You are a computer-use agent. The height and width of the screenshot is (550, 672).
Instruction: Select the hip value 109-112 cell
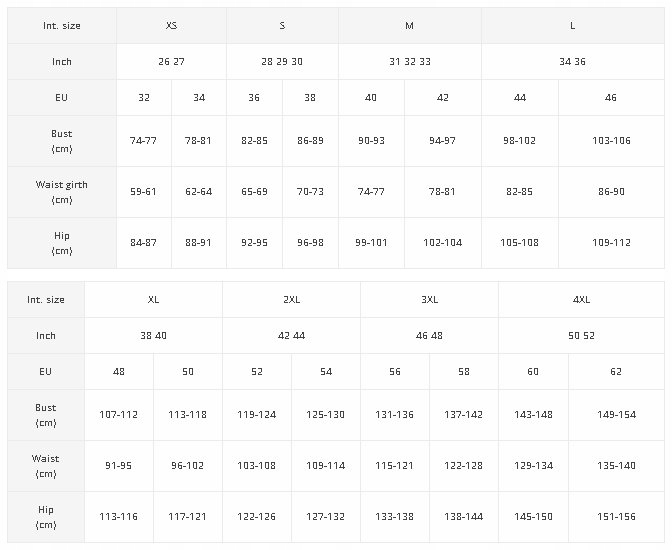tap(611, 242)
